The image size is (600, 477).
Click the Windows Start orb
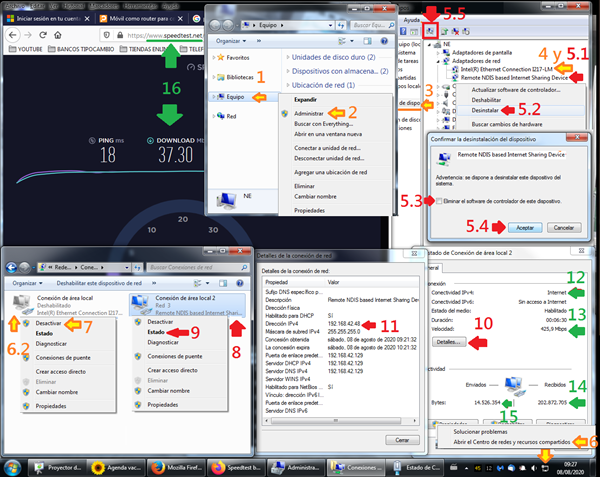pos(12,467)
